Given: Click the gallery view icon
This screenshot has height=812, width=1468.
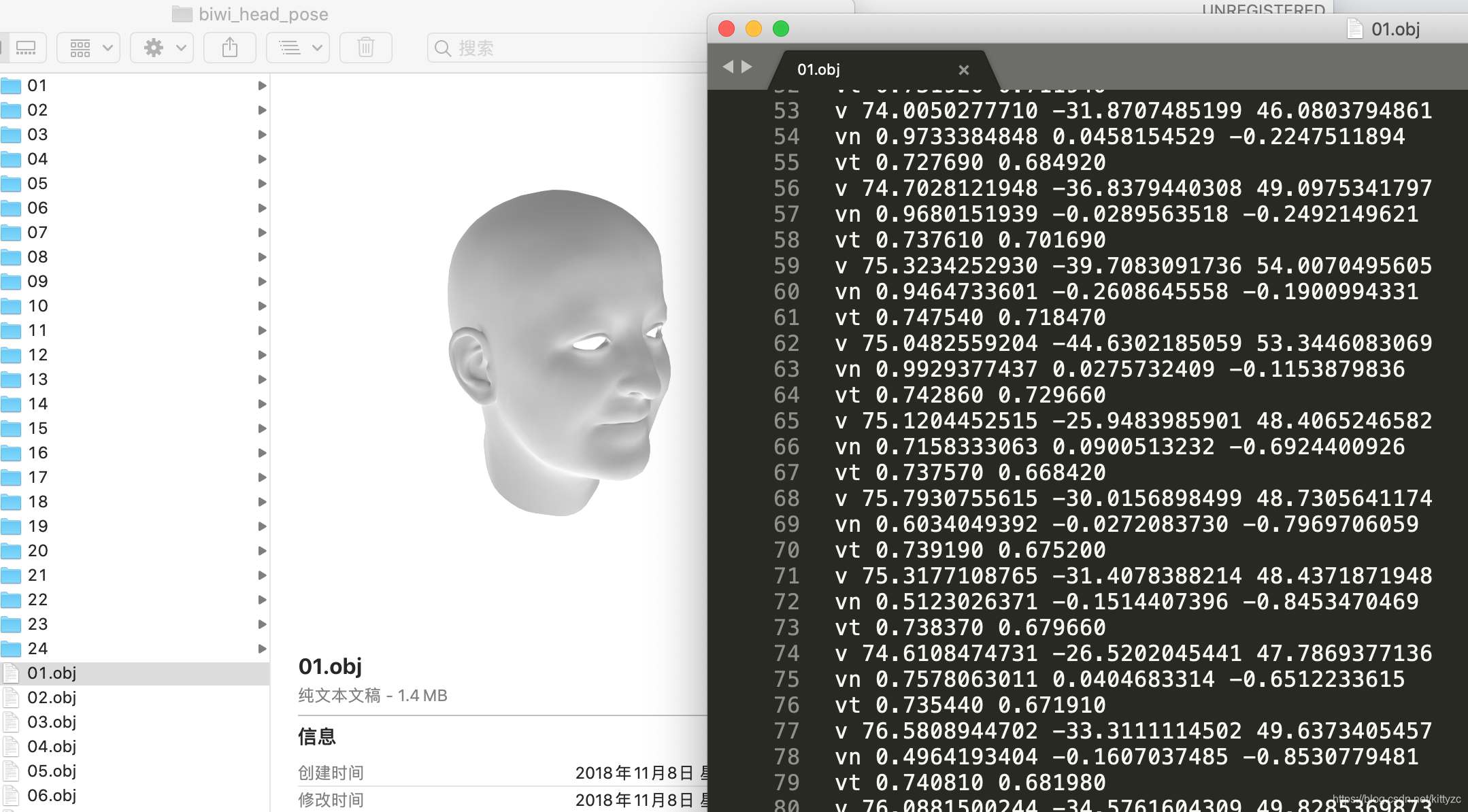Looking at the screenshot, I should (x=26, y=48).
